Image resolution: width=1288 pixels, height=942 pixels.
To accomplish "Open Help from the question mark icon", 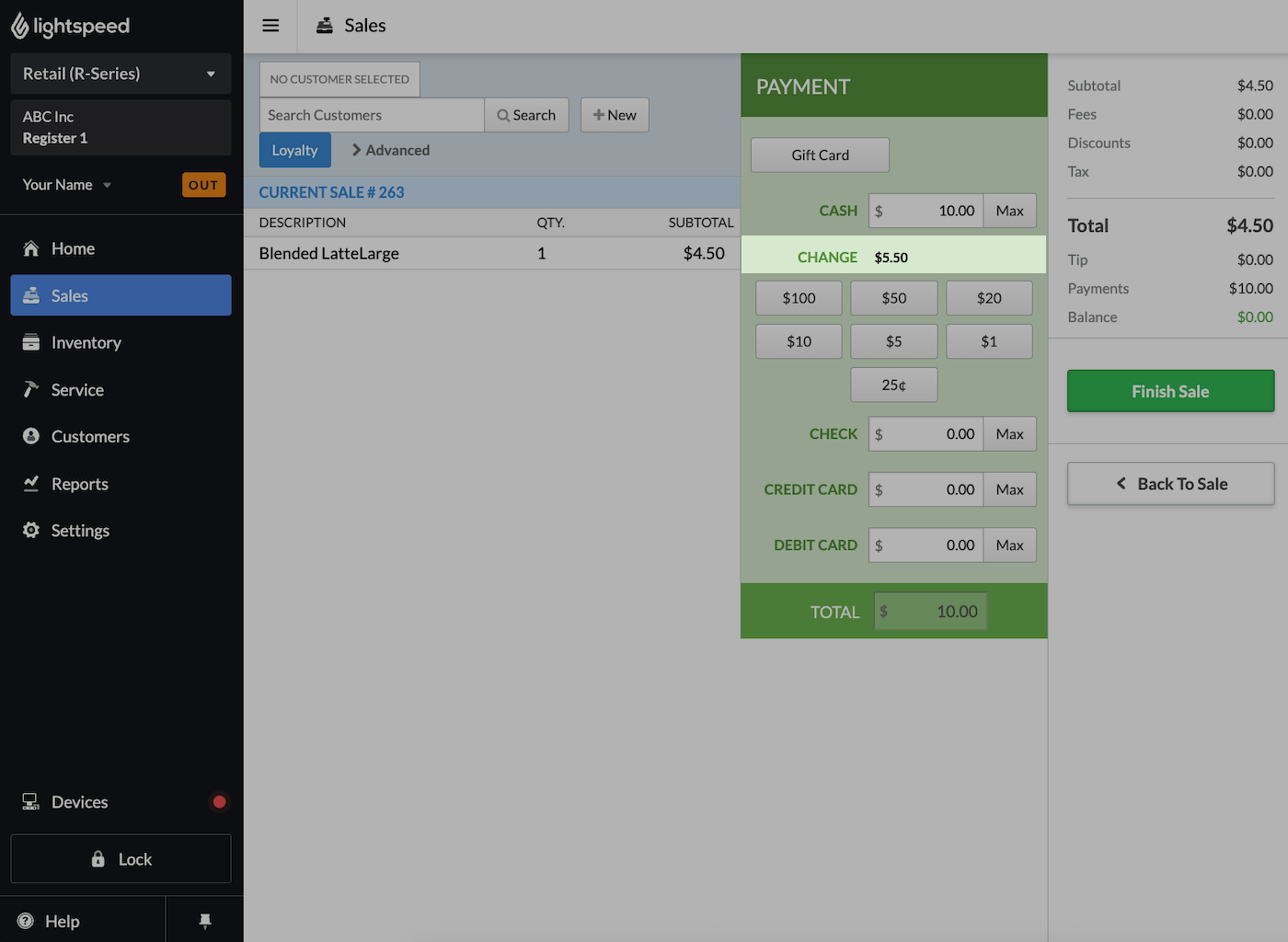I will pyautogui.click(x=26, y=921).
